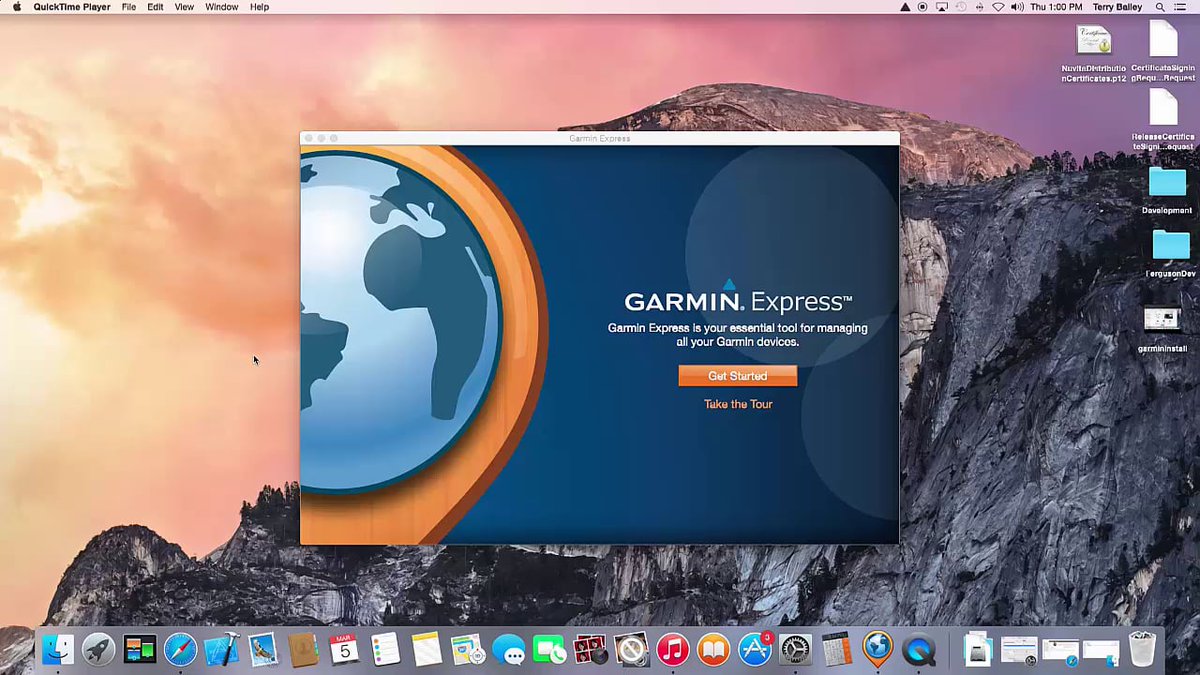Viewport: 1200px width, 675px height.
Task: Click the Garmin Express window title bar
Action: 600,138
